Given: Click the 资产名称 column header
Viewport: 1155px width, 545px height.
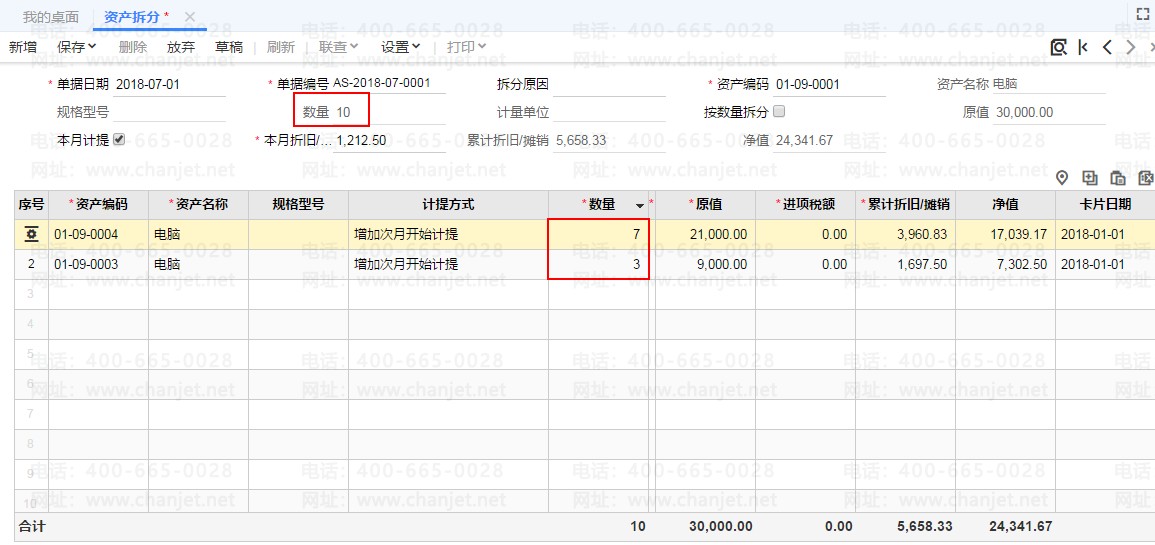Looking at the screenshot, I should 198,204.
